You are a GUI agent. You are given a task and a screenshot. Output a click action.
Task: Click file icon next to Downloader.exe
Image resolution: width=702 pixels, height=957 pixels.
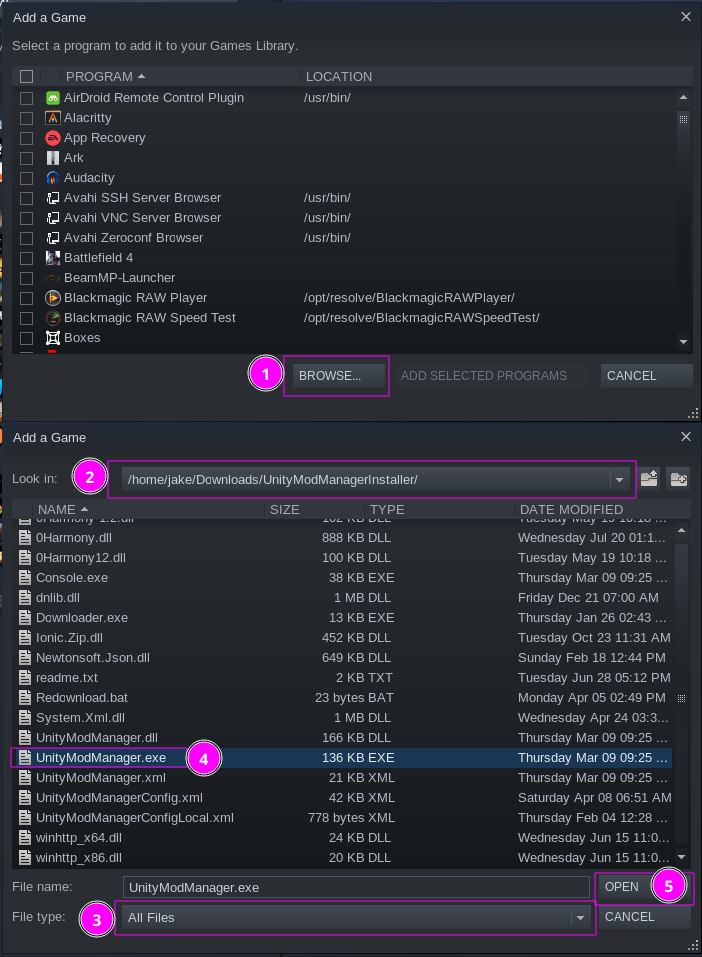(x=25, y=618)
